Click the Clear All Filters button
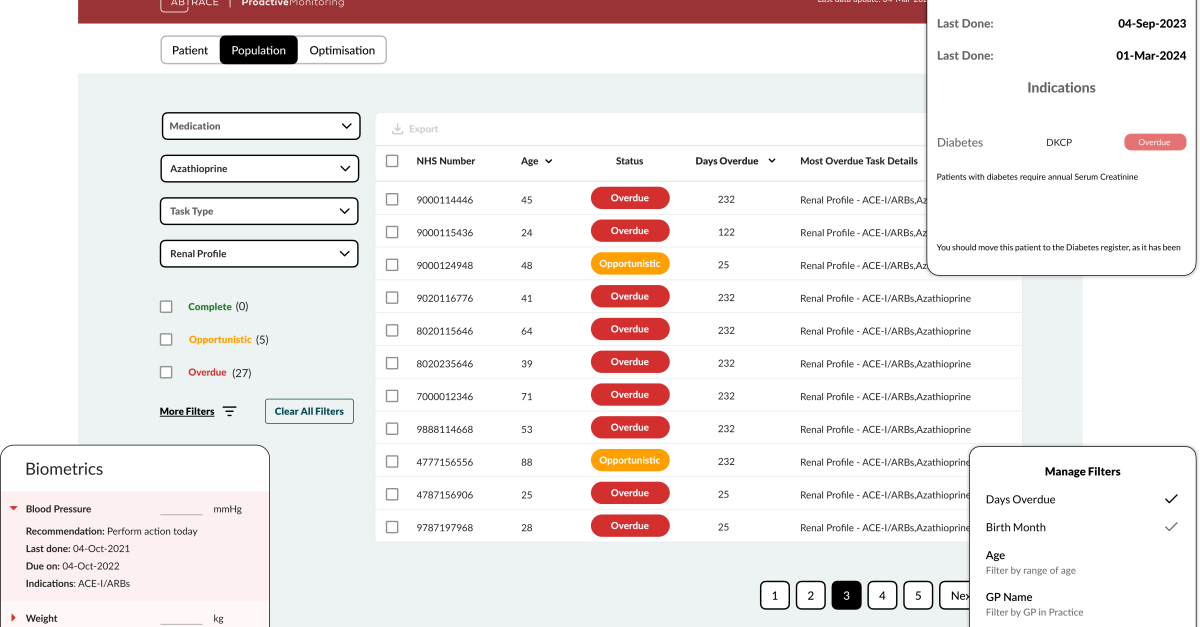This screenshot has width=1200, height=627. click(309, 411)
